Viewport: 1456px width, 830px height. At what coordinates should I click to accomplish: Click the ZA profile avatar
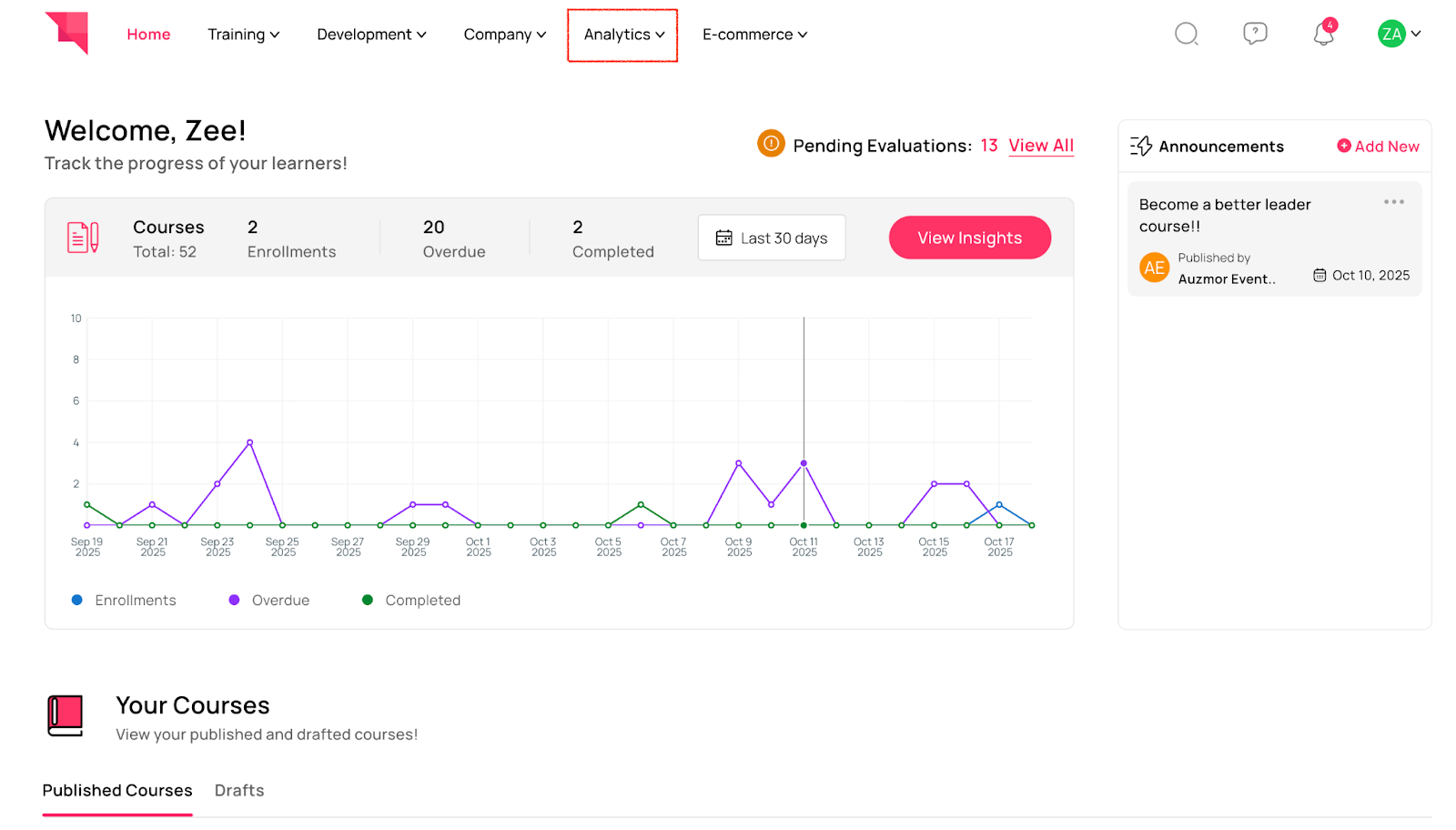1391,35
